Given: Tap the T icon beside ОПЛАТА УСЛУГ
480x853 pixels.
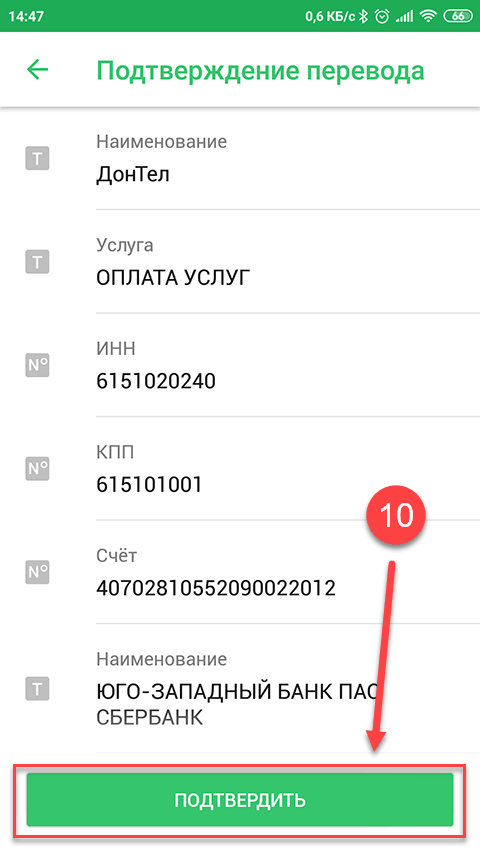Looking at the screenshot, I should 37,262.
